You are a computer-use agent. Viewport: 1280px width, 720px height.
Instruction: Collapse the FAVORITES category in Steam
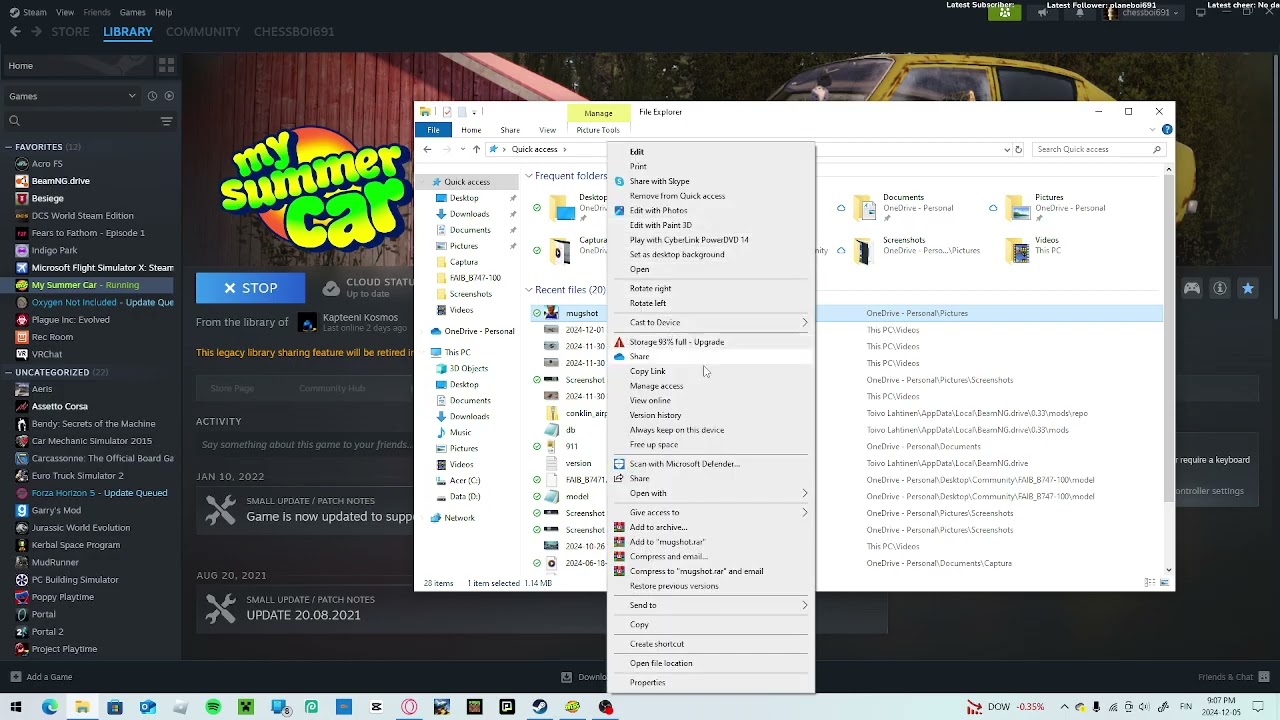8,147
